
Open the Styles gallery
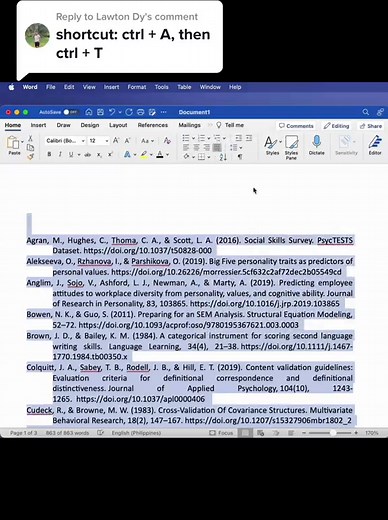[x=272, y=145]
